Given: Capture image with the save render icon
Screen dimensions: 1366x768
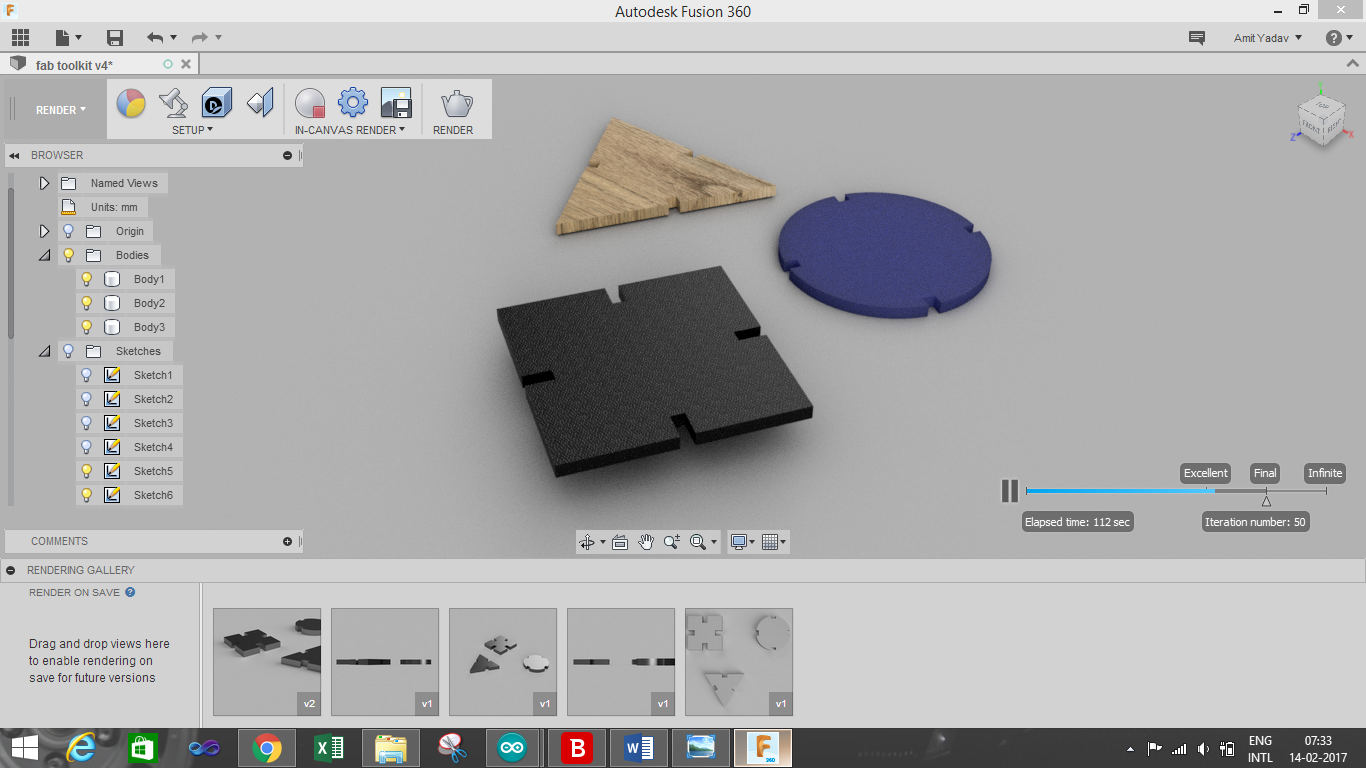Looking at the screenshot, I should [396, 102].
